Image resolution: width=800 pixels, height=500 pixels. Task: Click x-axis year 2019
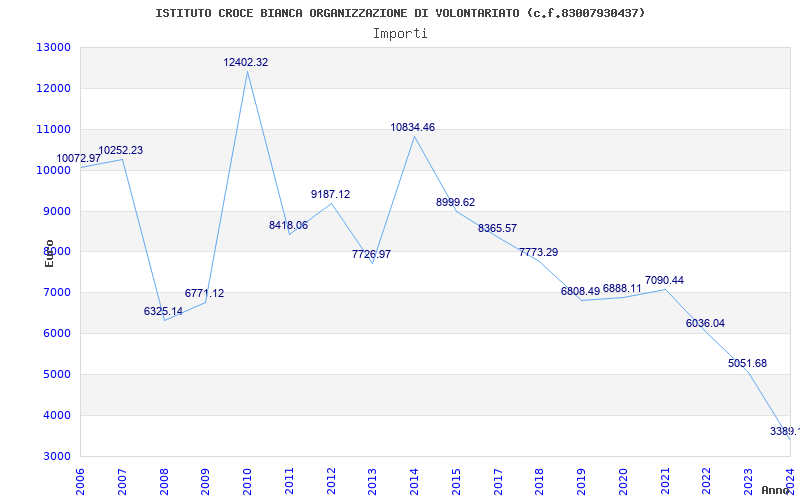pos(582,481)
